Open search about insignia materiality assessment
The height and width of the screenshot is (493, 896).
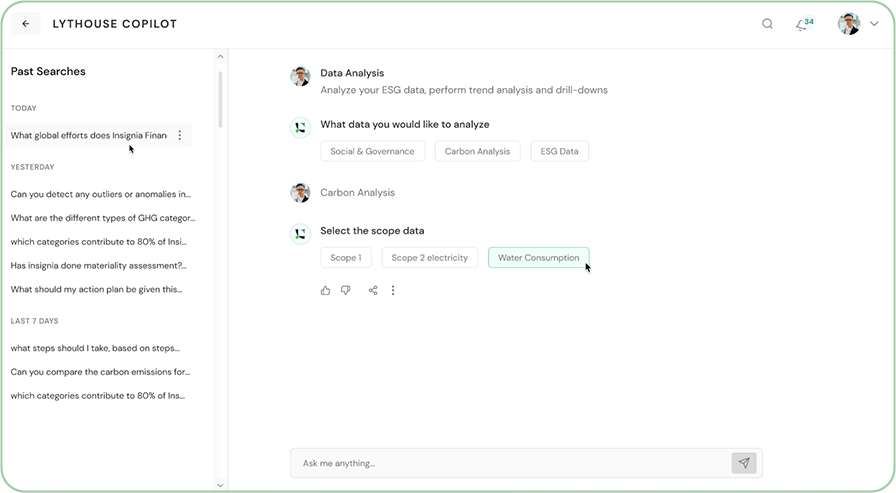tap(98, 266)
